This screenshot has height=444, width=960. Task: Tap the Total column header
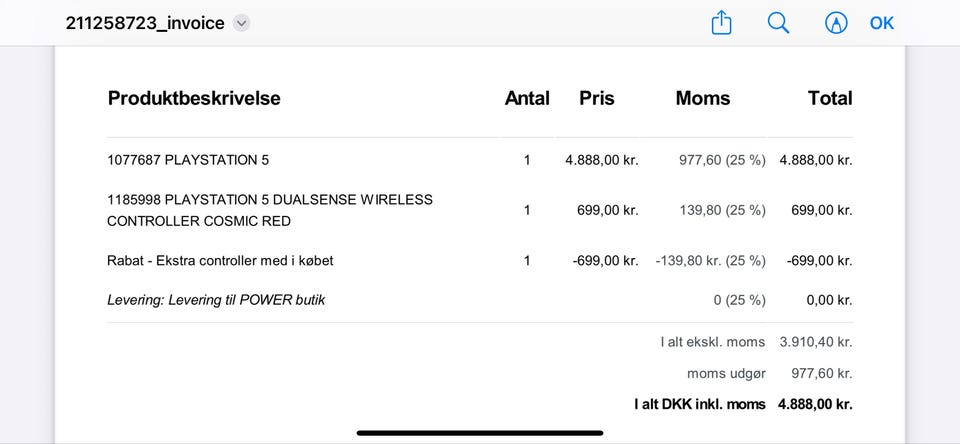[830, 98]
